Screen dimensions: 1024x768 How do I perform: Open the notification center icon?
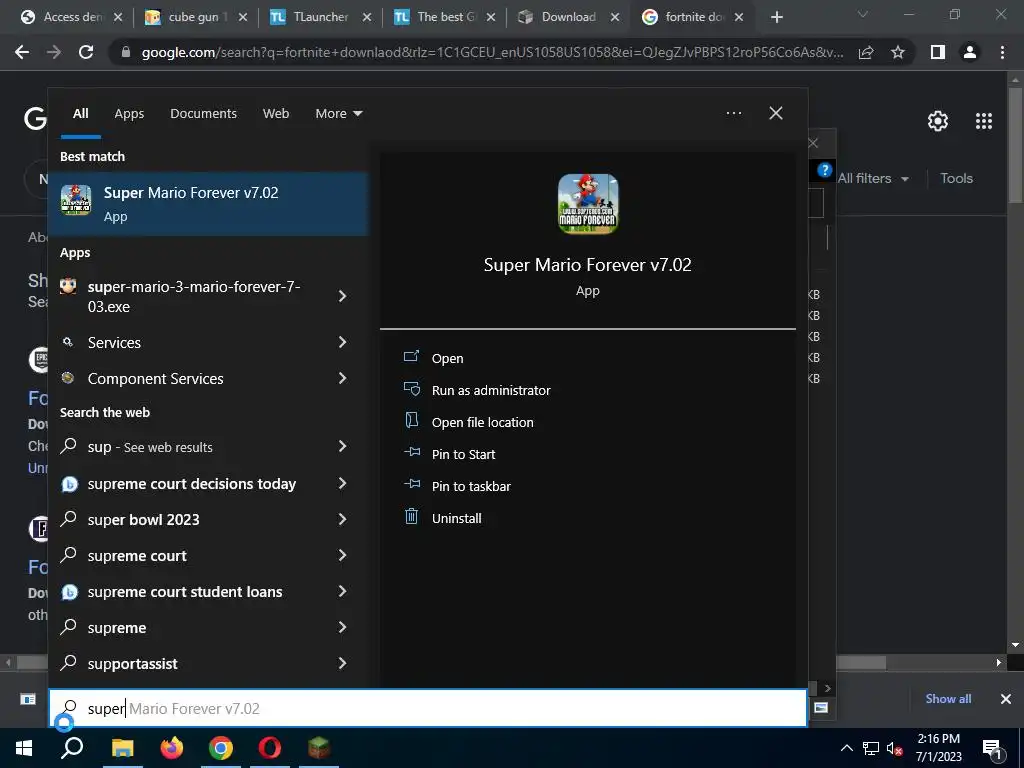(x=991, y=748)
